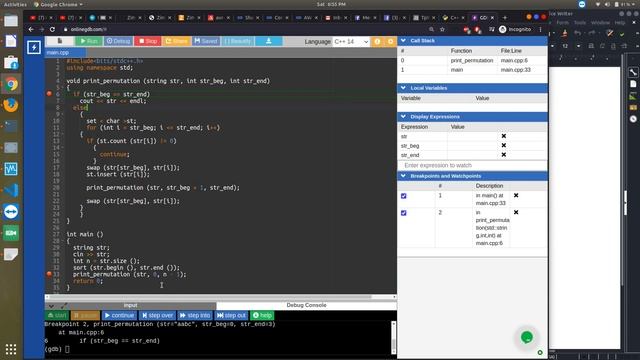Collapse the Display Expressions panel
640x360 pixels.
click(x=403, y=116)
